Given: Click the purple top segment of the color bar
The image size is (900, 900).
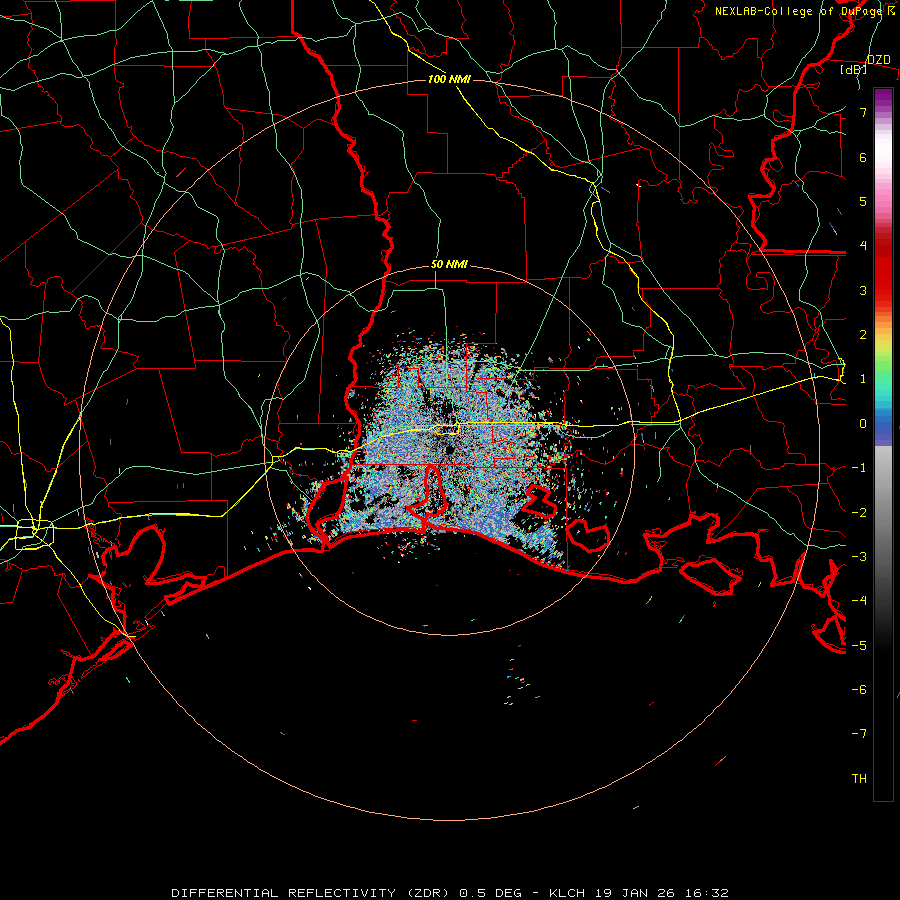Looking at the screenshot, I should click(x=883, y=96).
